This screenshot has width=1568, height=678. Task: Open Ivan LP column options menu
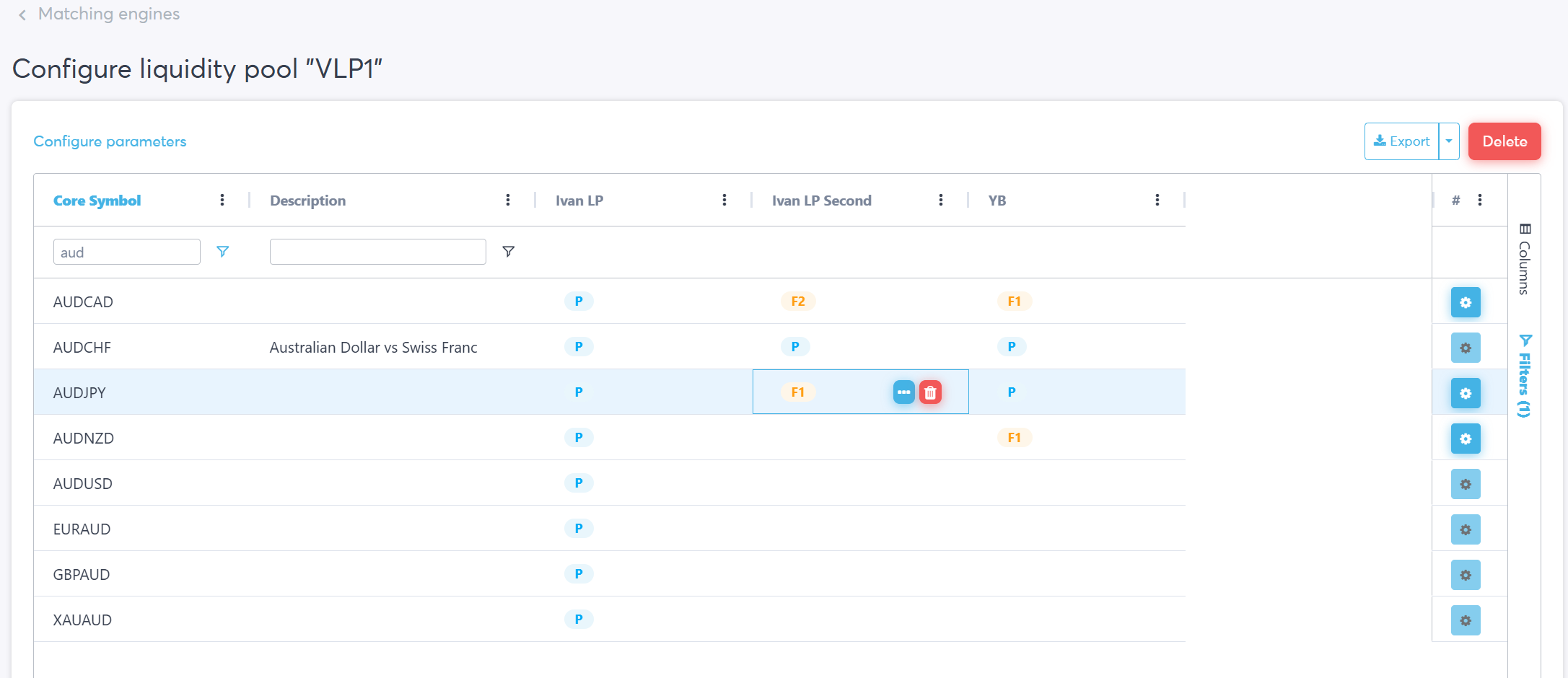point(724,201)
